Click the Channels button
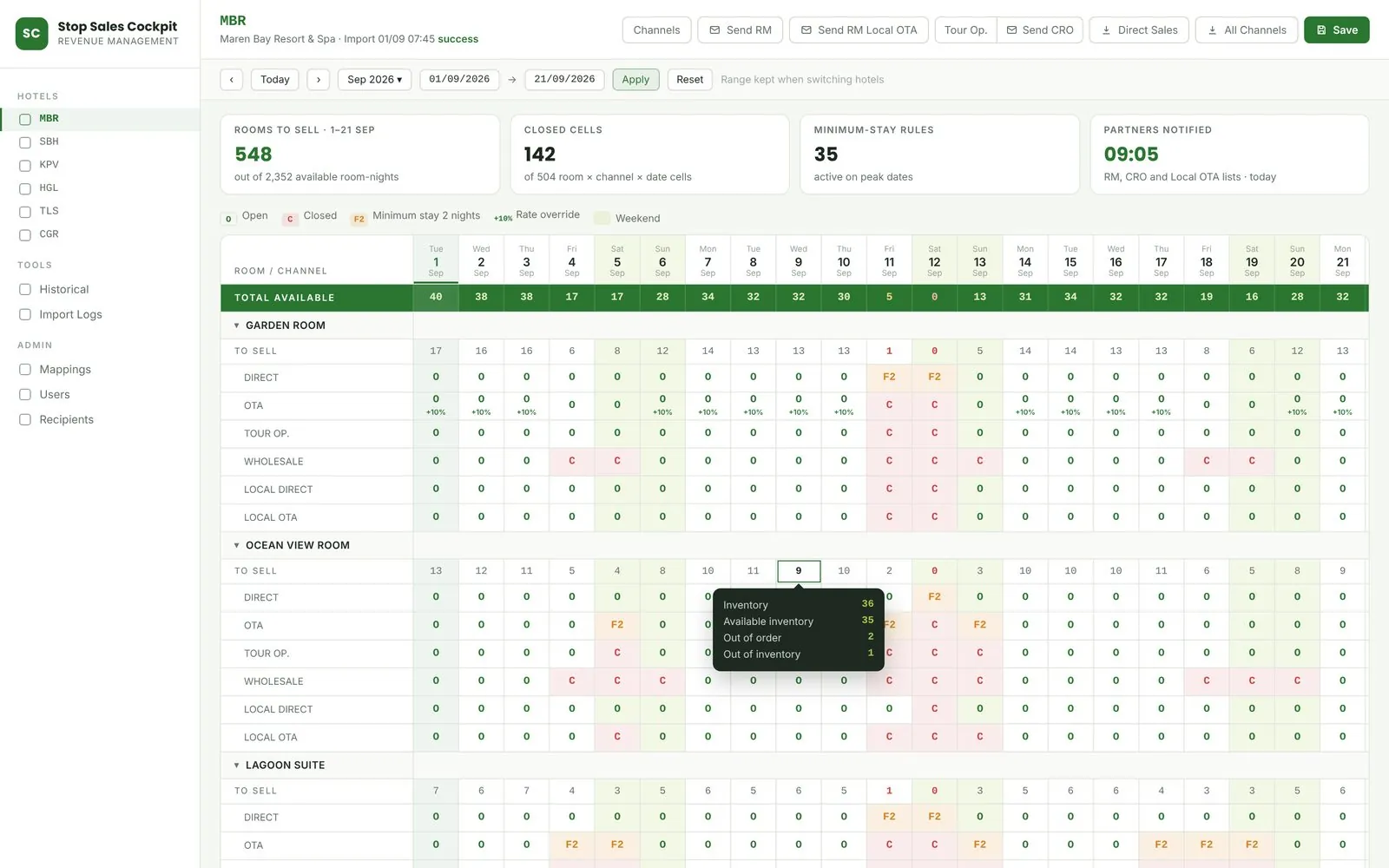The height and width of the screenshot is (868, 1389). (x=656, y=30)
